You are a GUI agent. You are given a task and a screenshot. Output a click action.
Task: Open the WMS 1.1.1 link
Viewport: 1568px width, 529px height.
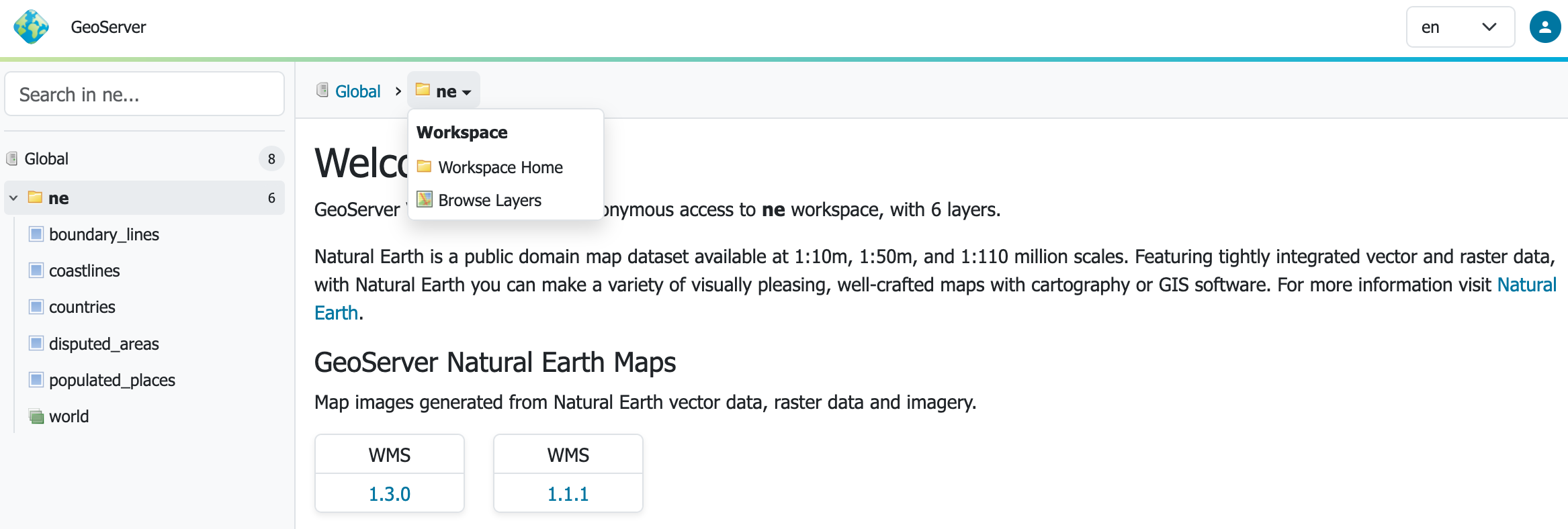pyautogui.click(x=568, y=493)
